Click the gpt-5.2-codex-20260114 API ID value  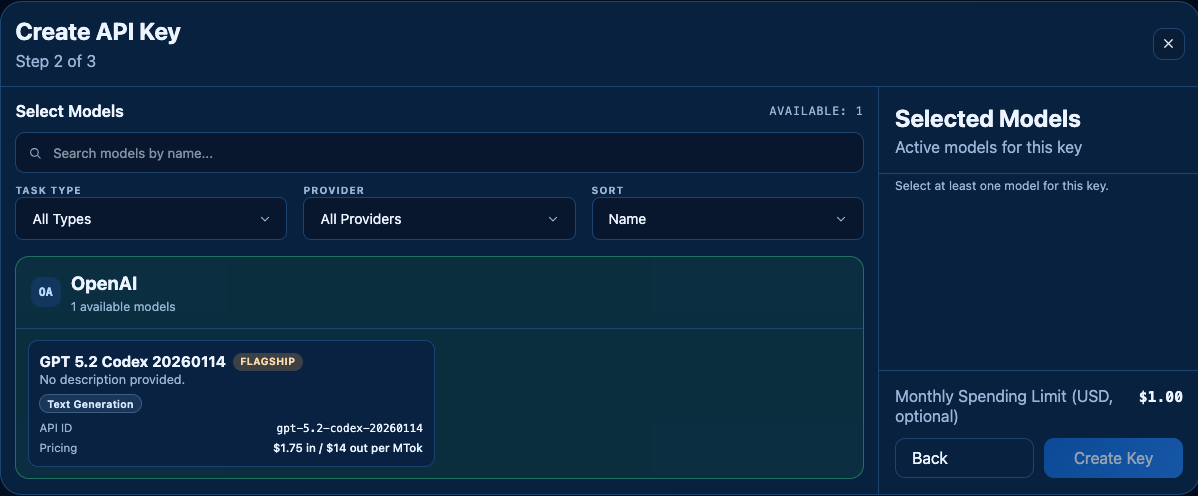click(349, 428)
